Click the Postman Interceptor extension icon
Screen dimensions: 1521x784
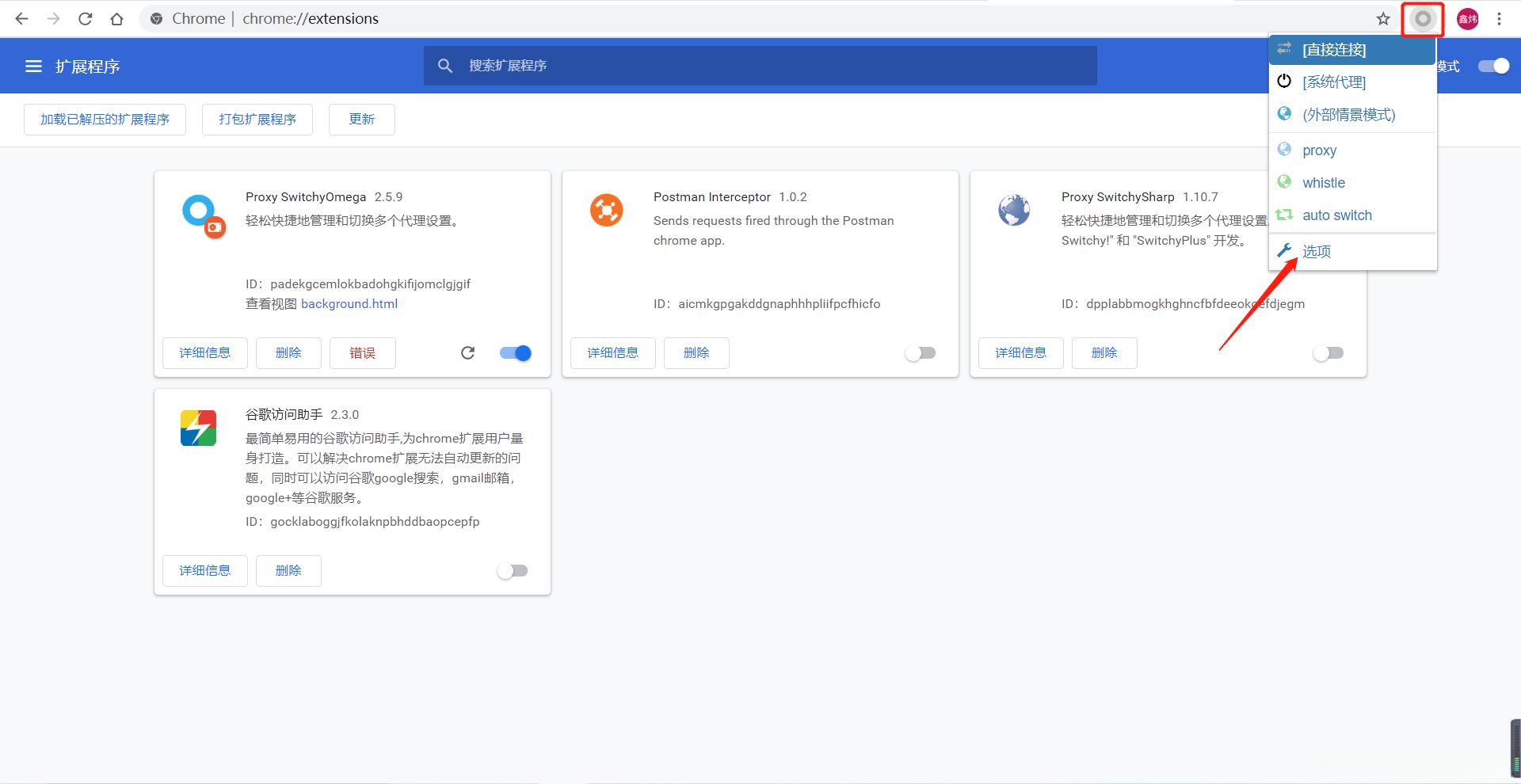coord(607,210)
